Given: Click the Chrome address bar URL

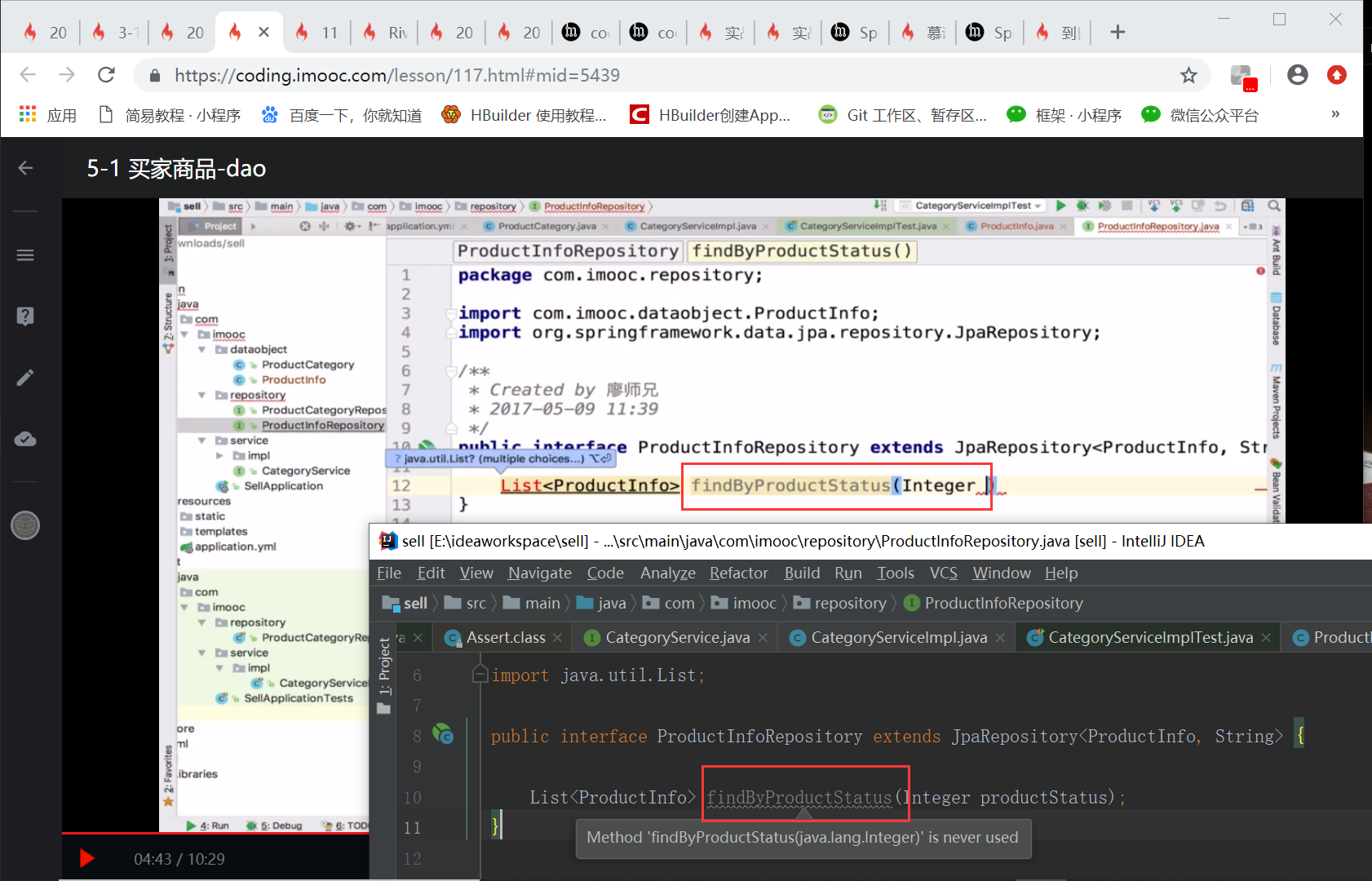Looking at the screenshot, I should [397, 75].
